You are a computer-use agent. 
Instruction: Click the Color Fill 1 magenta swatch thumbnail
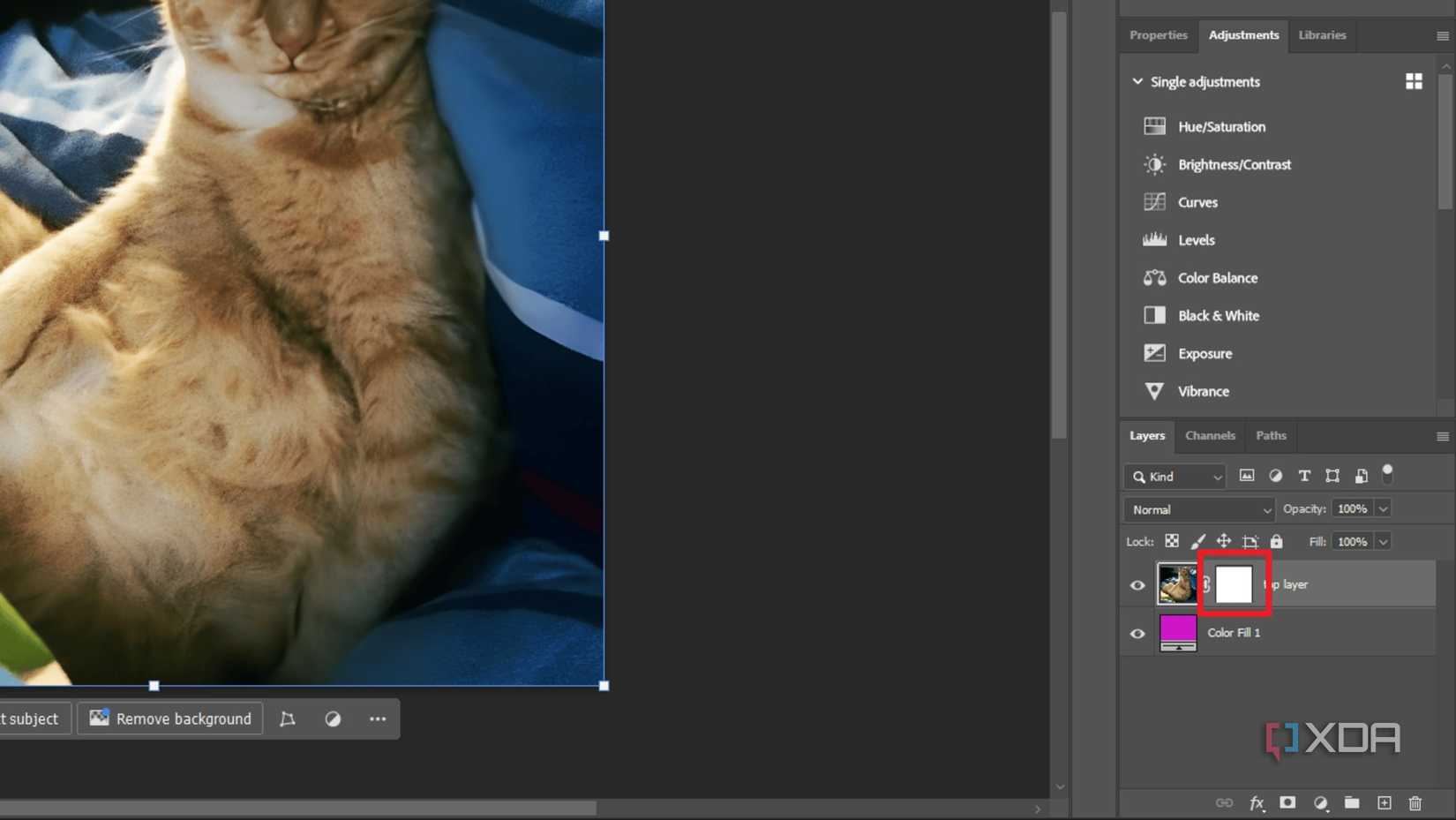[x=1177, y=631]
